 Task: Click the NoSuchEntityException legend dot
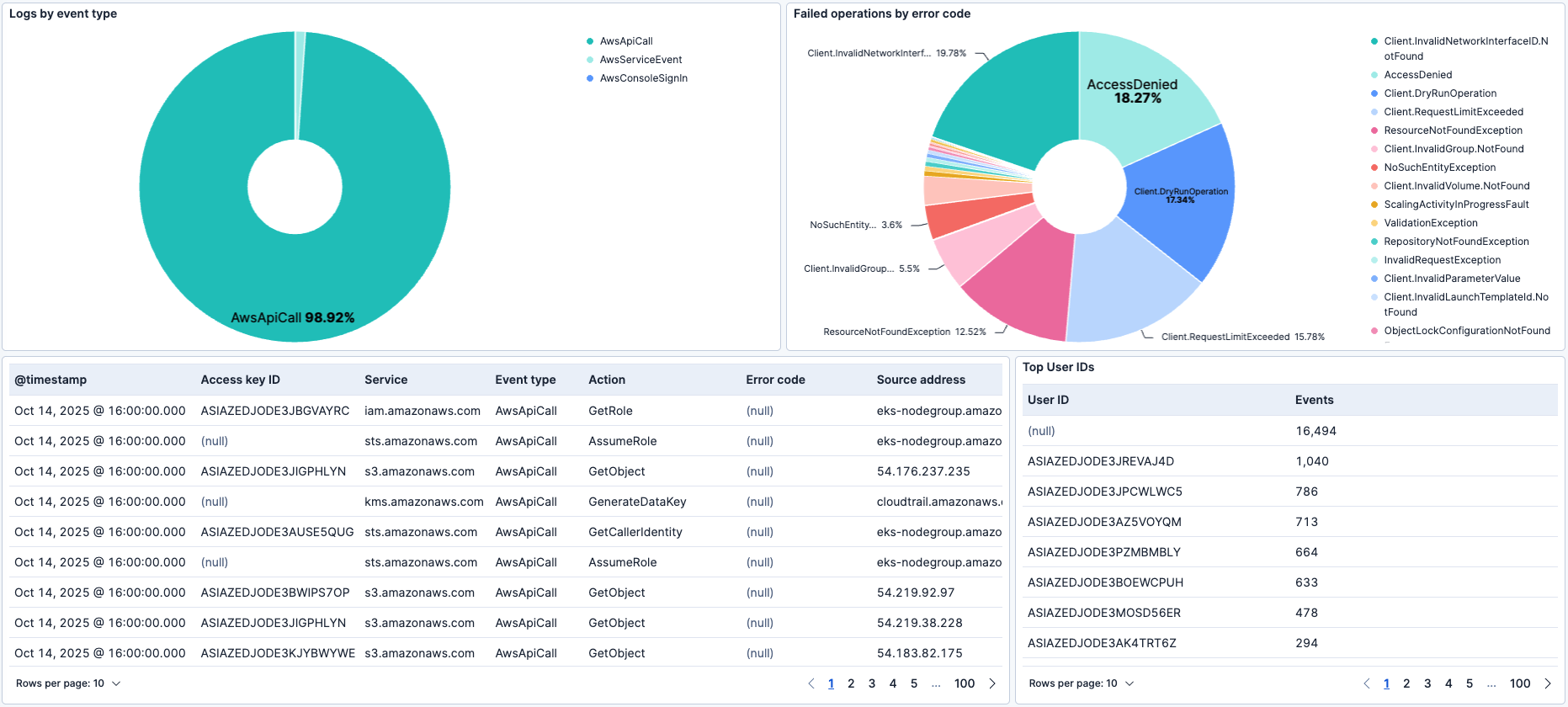pyautogui.click(x=1374, y=167)
